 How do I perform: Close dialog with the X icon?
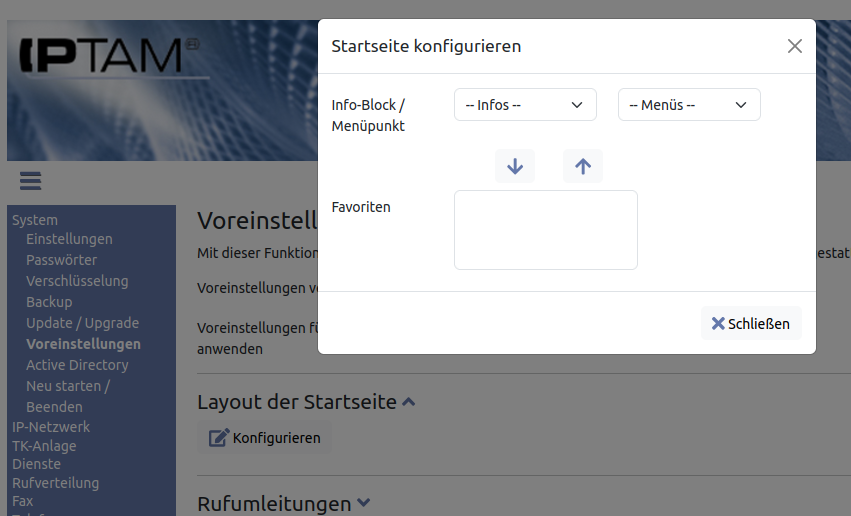point(795,46)
